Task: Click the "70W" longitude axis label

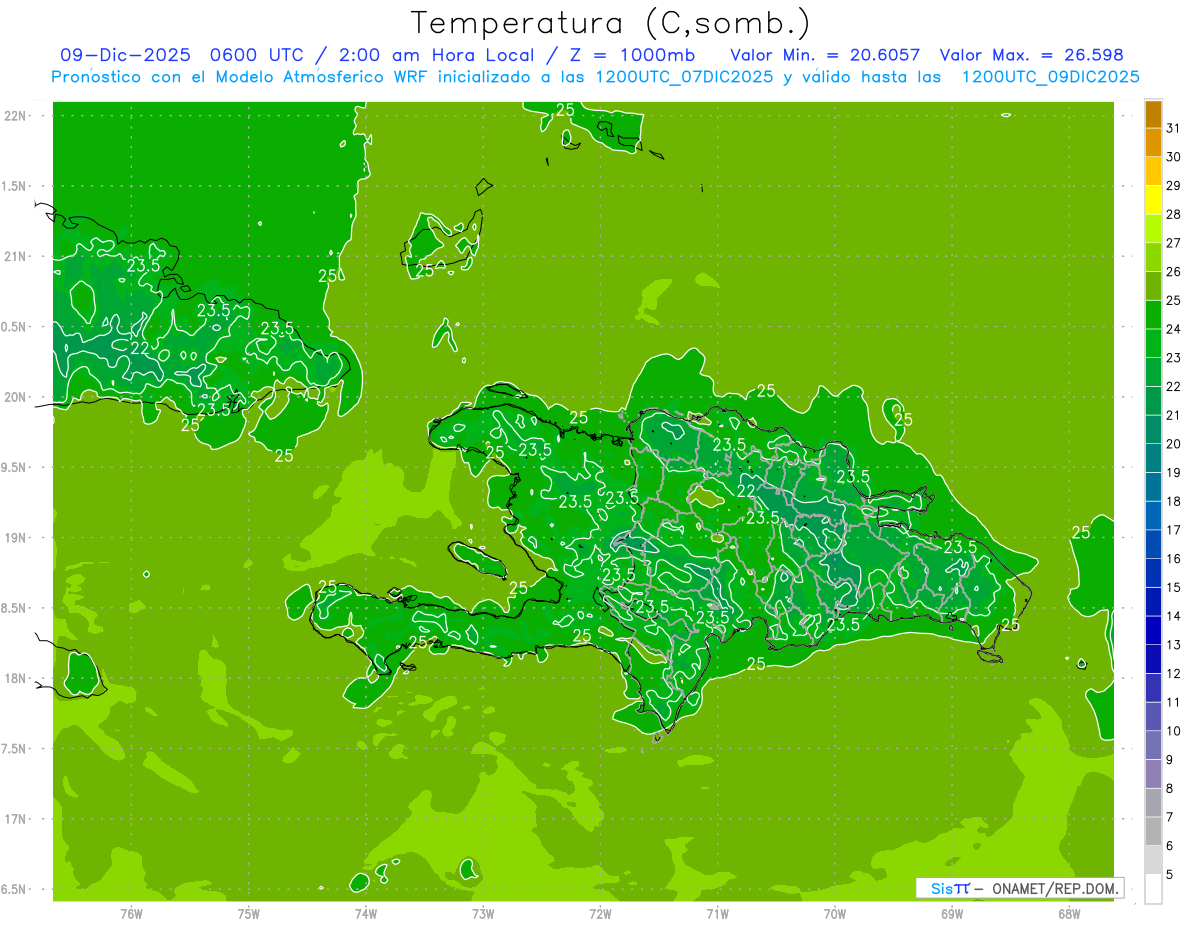Action: (834, 913)
